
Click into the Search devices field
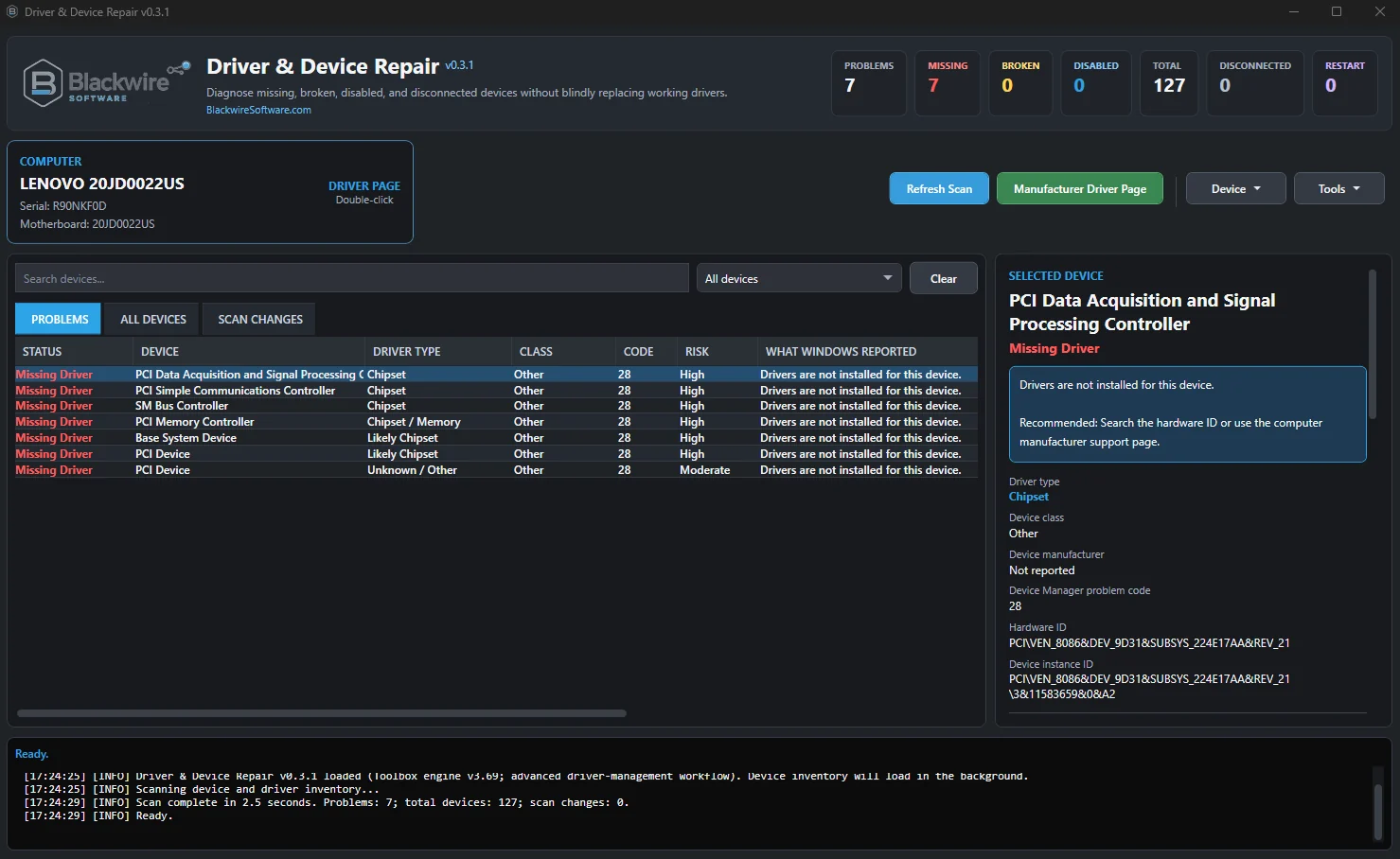pos(351,278)
